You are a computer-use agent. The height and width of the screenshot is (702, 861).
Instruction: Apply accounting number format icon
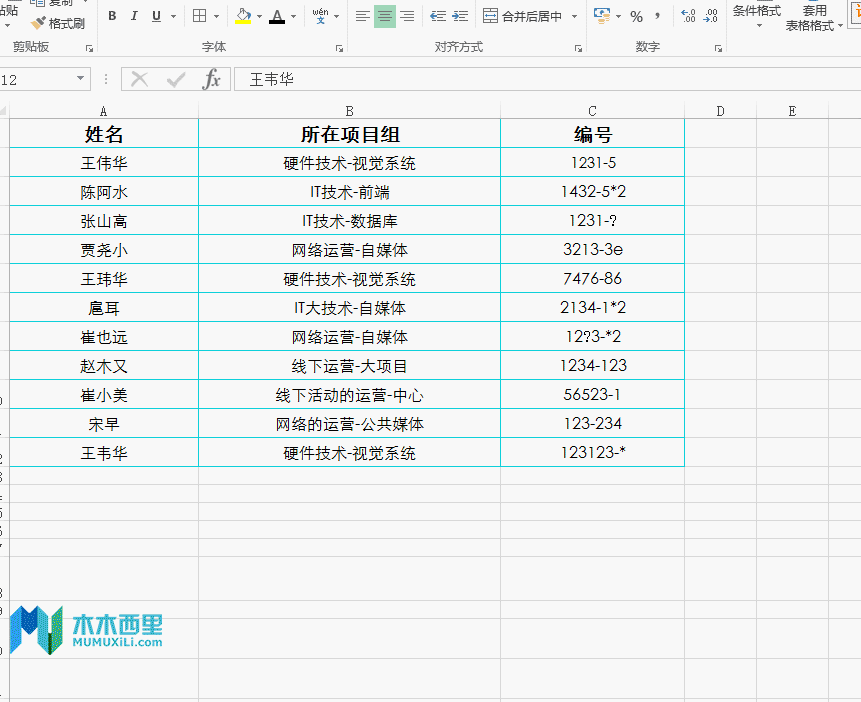pos(602,16)
